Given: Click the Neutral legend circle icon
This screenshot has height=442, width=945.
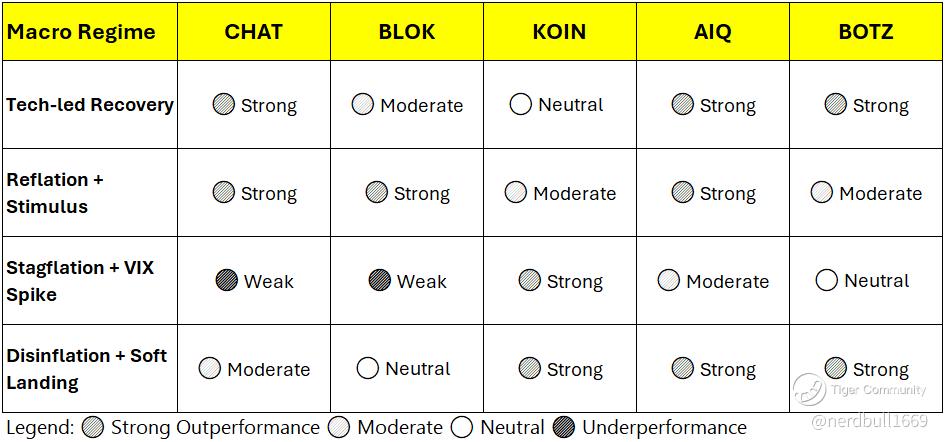Looking at the screenshot, I should pos(463,427).
